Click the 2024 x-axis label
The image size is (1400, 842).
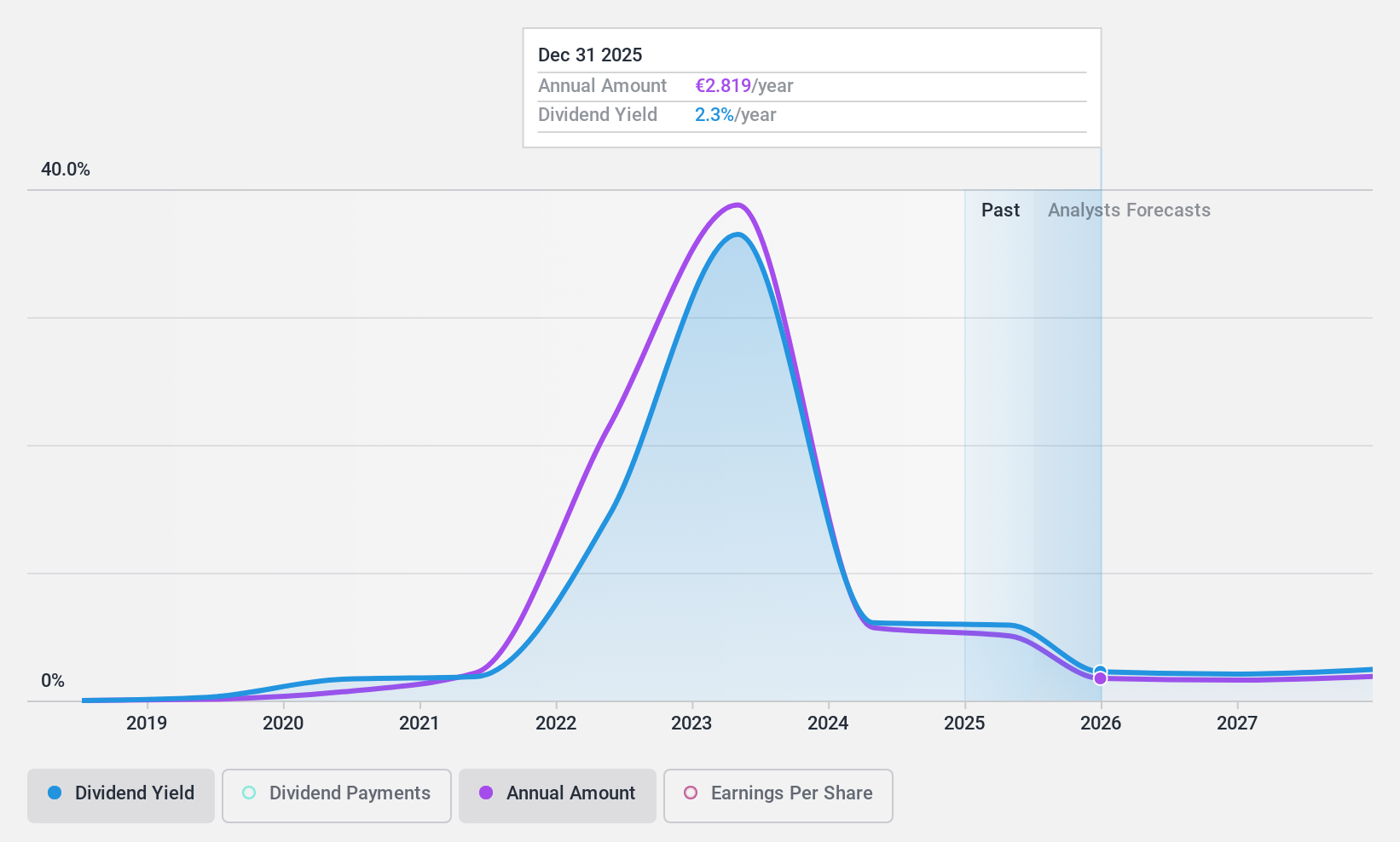tap(828, 724)
